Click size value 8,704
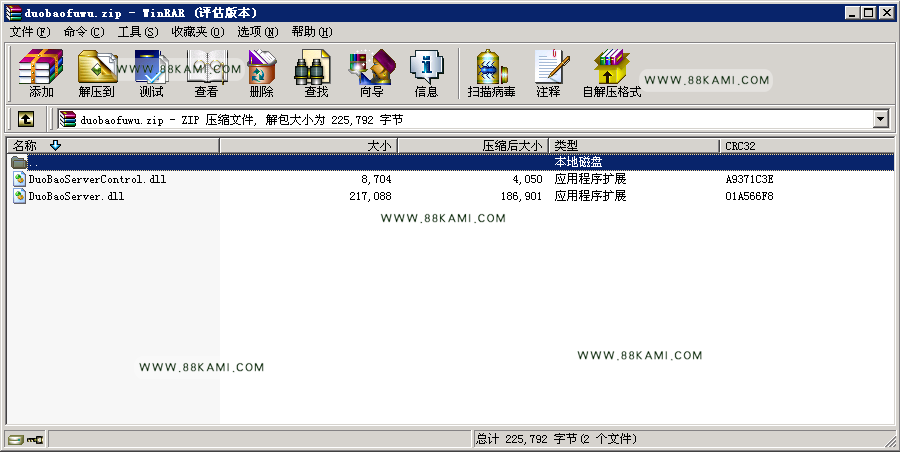The image size is (900, 452). tap(377, 179)
